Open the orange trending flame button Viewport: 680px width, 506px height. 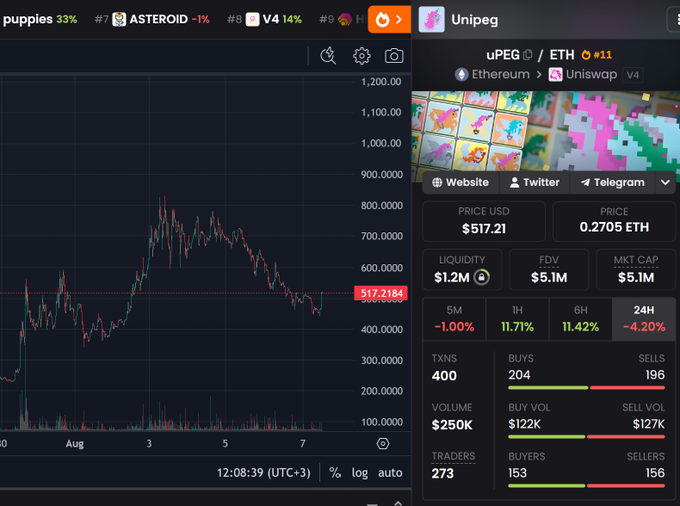click(389, 20)
